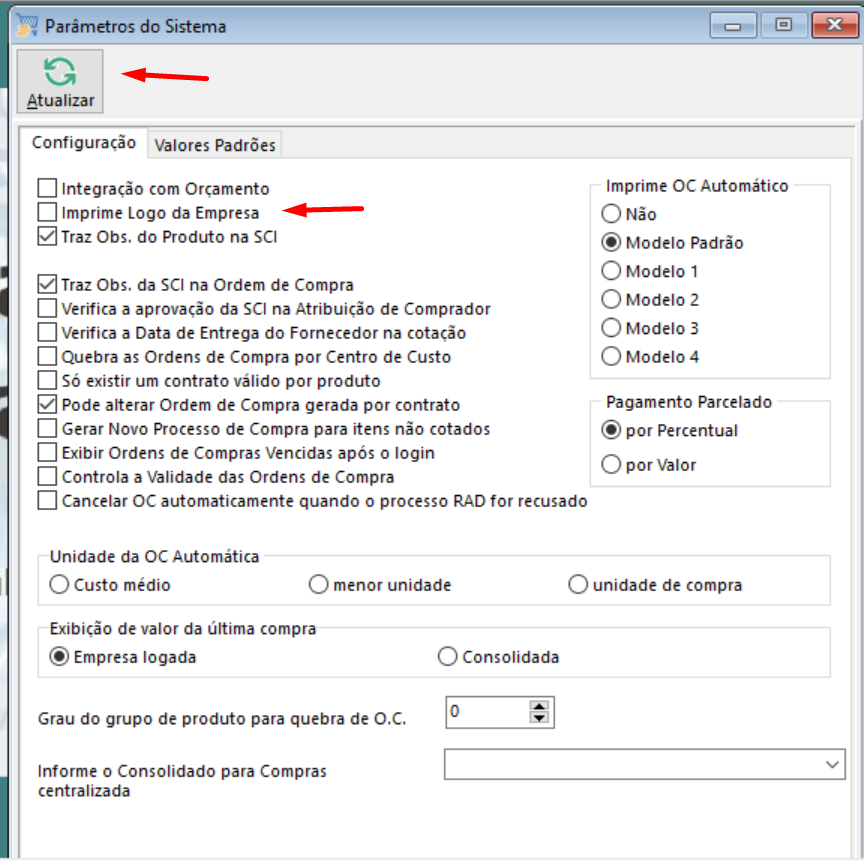Choose Modelo 1 radio button
The image size is (864, 861).
point(611,271)
